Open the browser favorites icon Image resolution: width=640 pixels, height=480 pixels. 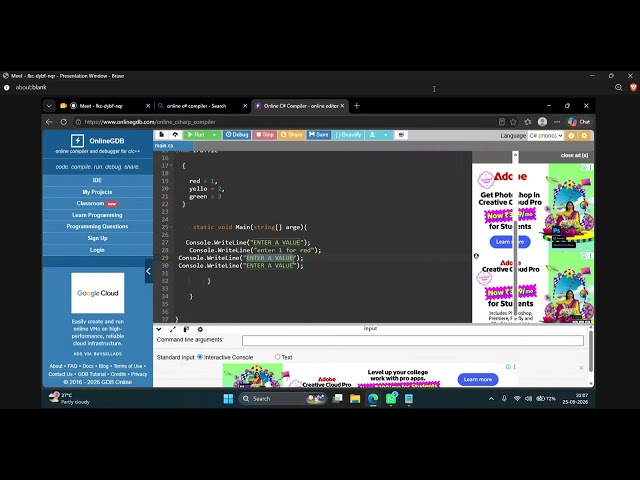(x=528, y=122)
